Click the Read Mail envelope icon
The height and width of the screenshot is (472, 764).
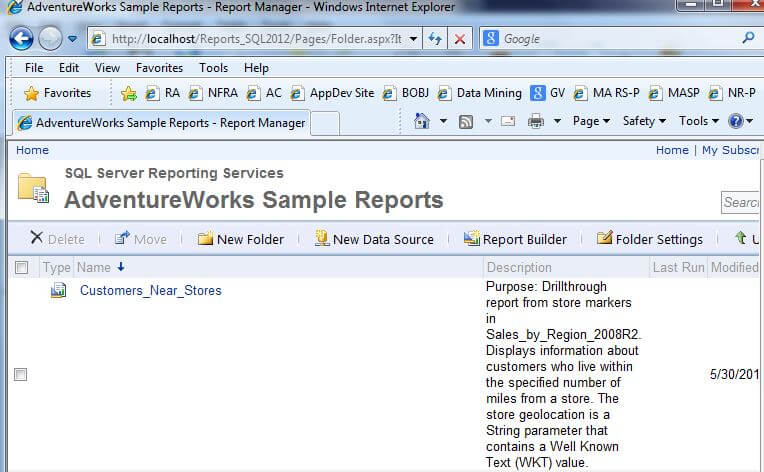point(508,121)
